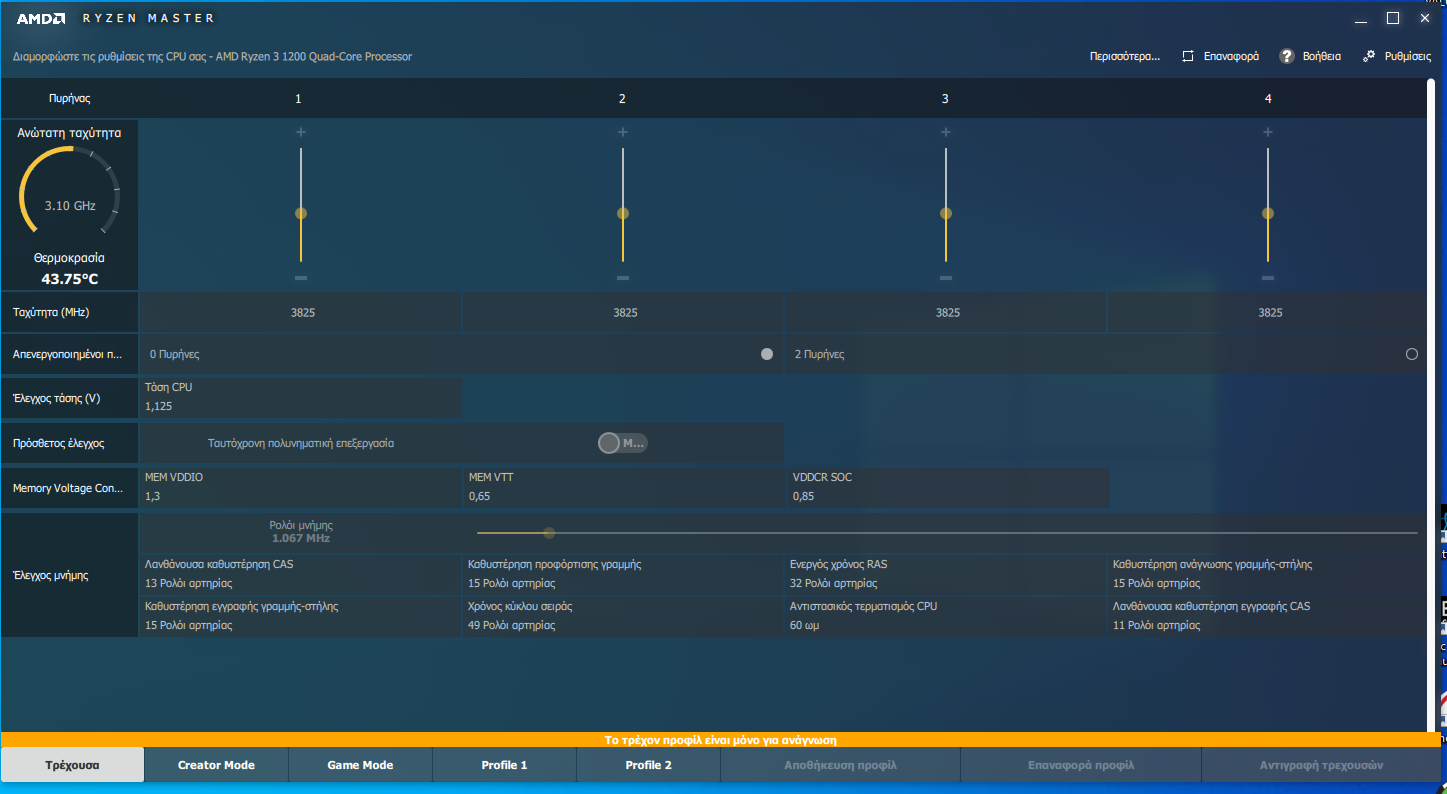Click the core 3 speed slider handle
This screenshot has width=1447, height=794.
tap(945, 213)
